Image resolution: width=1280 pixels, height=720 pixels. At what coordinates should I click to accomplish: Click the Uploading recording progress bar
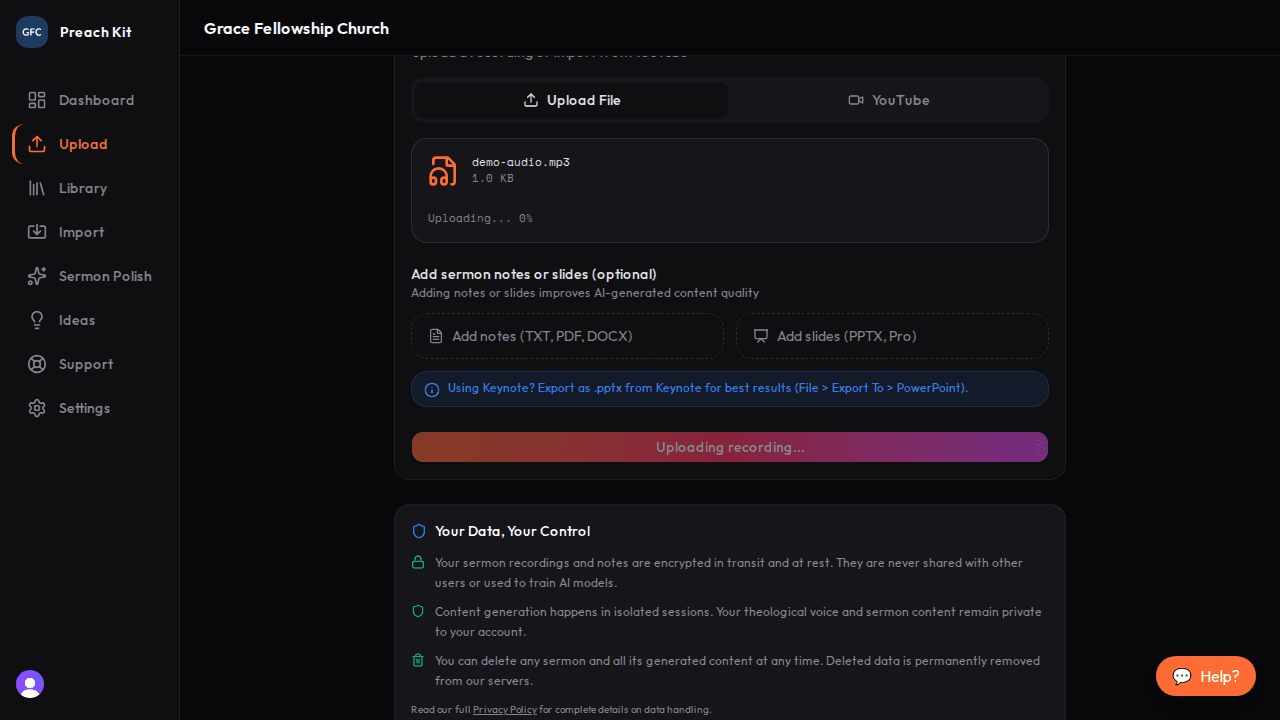(730, 447)
